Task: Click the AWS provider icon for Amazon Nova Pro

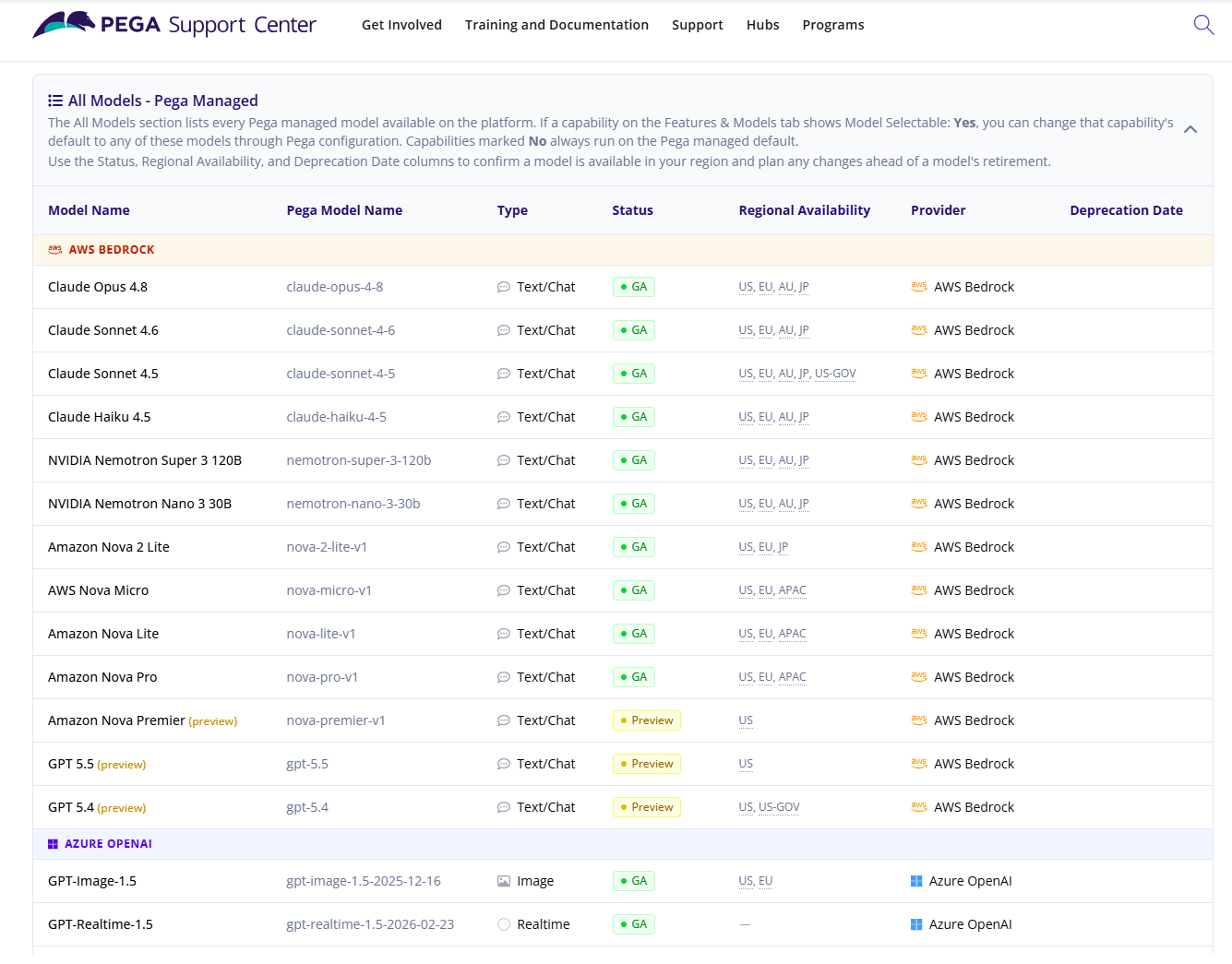Action: pos(919,677)
